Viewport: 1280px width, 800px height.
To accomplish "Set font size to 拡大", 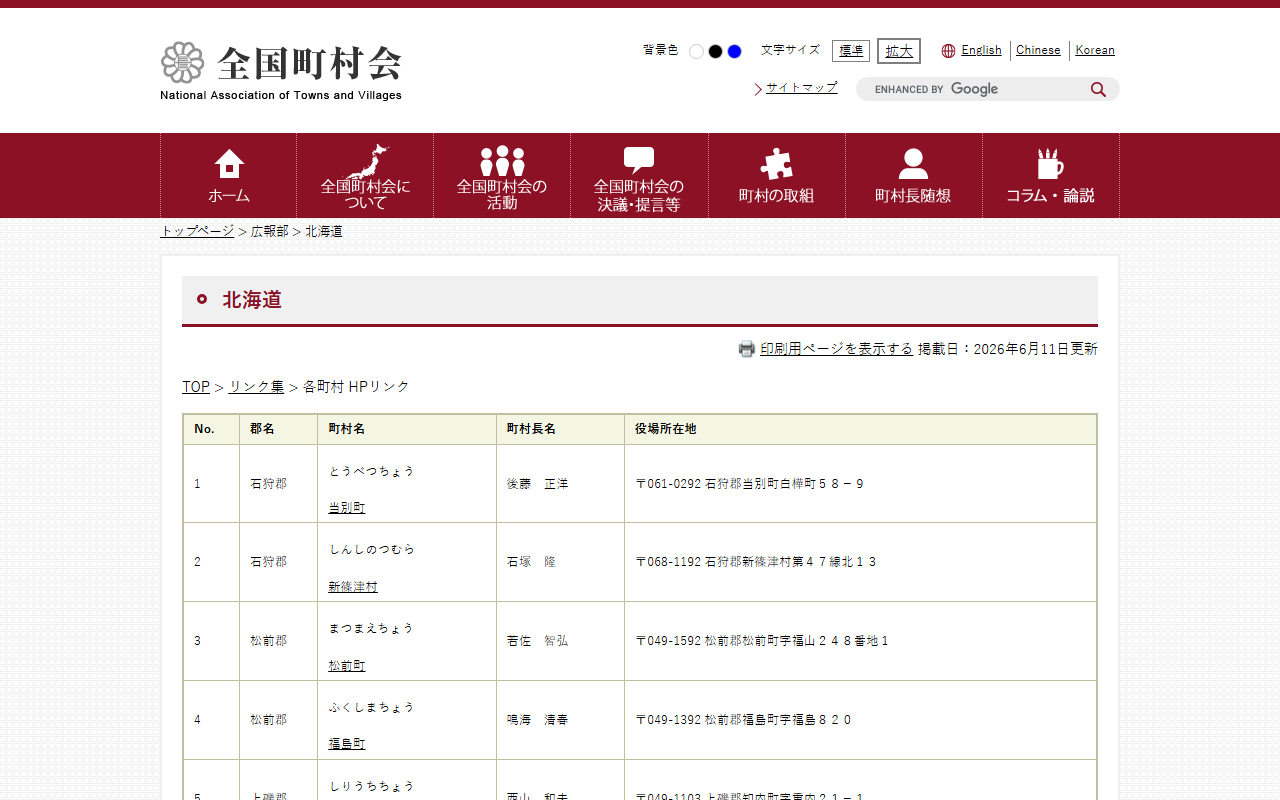I will [x=899, y=51].
